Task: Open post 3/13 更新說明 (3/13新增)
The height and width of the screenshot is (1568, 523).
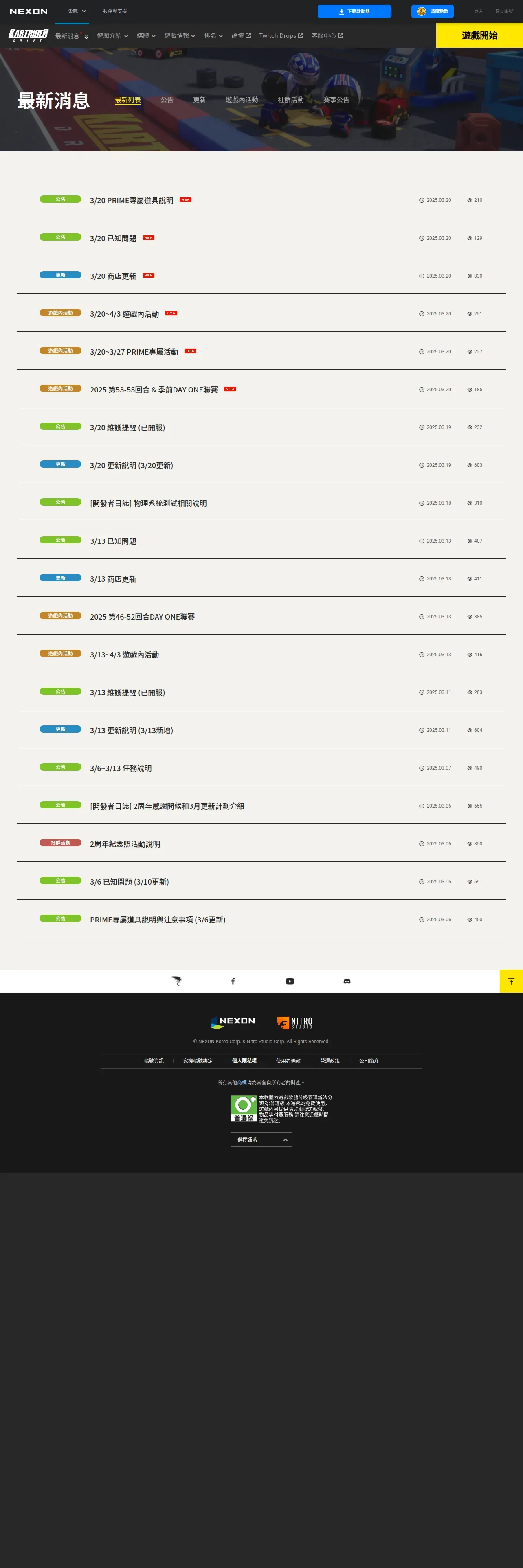Action: click(x=132, y=730)
